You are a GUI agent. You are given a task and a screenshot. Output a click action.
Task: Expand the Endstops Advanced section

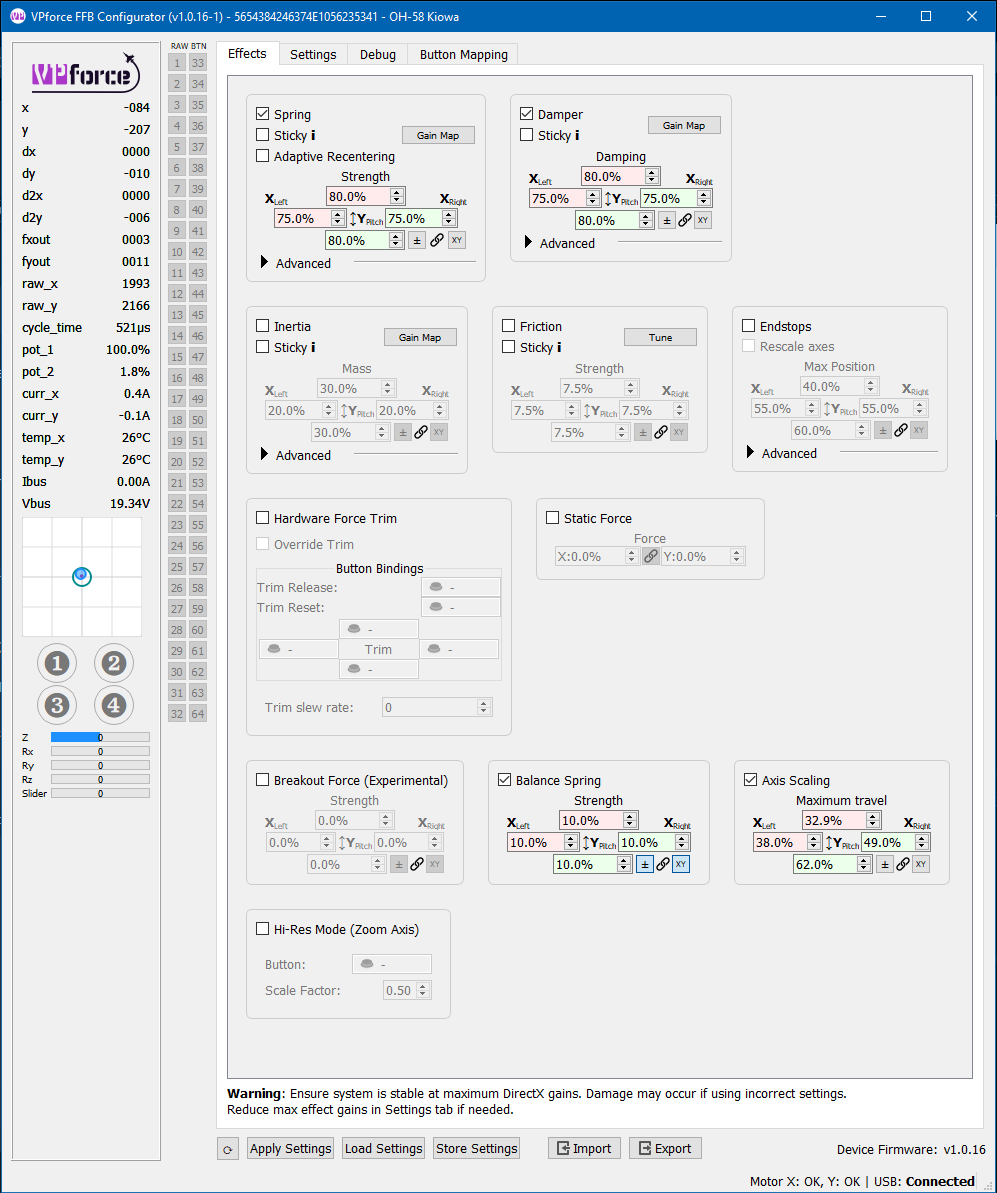click(x=750, y=453)
